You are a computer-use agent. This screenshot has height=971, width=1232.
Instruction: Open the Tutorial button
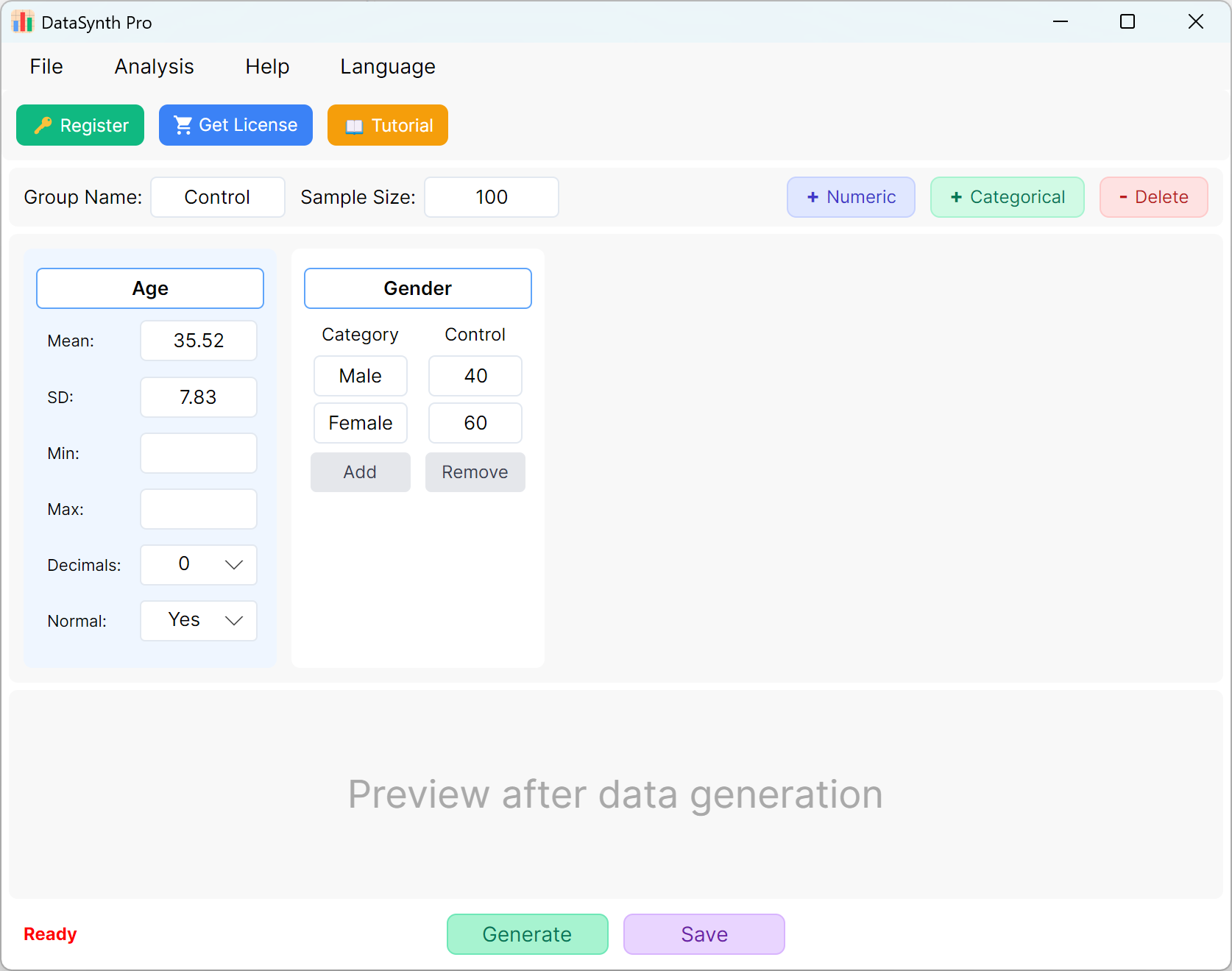pos(388,125)
